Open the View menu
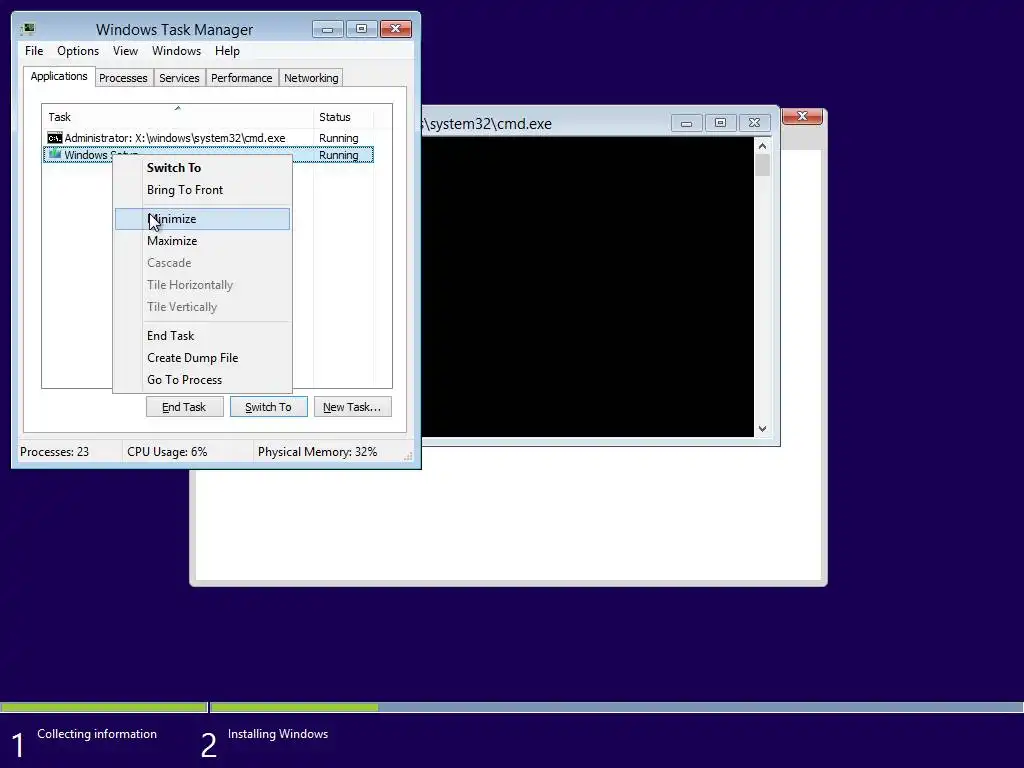Image resolution: width=1024 pixels, height=768 pixels. pyautogui.click(x=125, y=51)
